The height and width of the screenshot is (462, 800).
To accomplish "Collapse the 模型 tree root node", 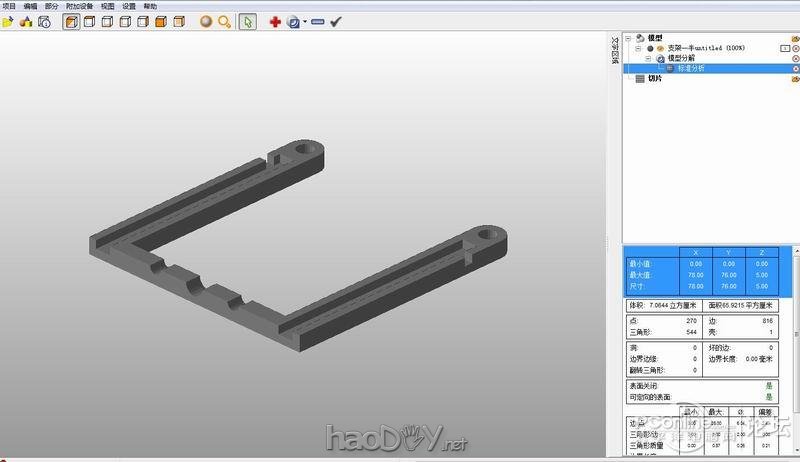I will [x=628, y=38].
